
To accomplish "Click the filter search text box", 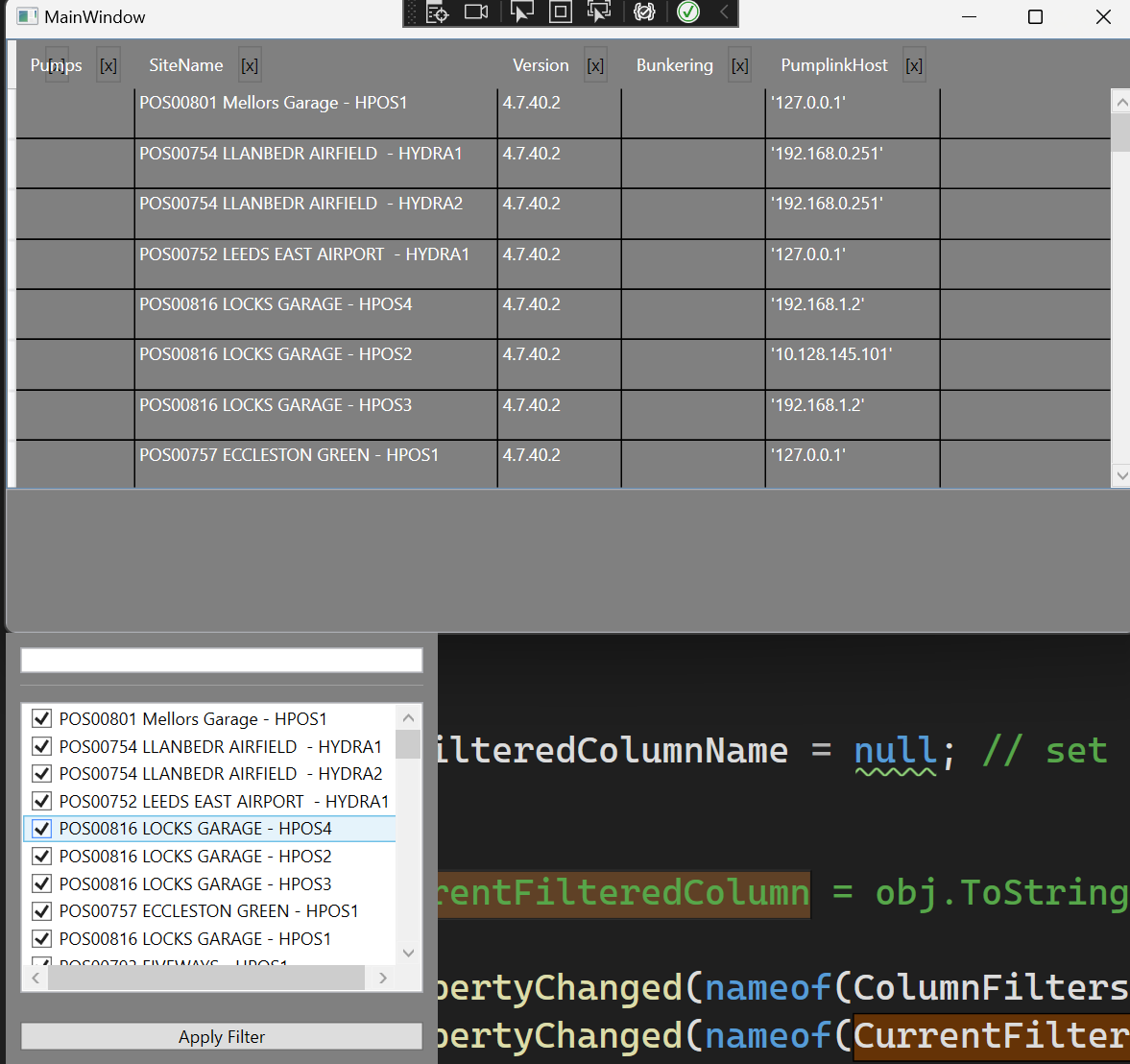I will (222, 661).
